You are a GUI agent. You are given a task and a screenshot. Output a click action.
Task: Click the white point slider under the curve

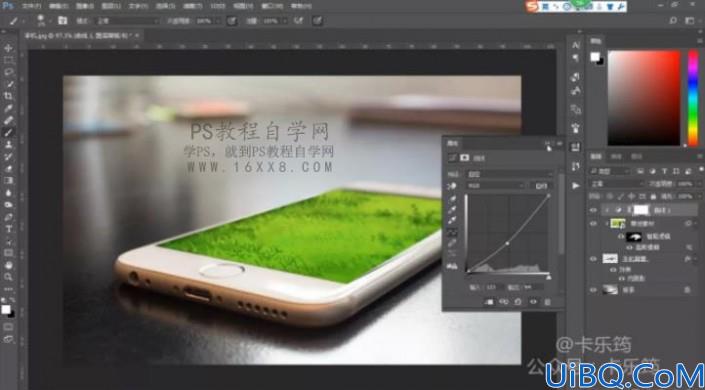549,278
